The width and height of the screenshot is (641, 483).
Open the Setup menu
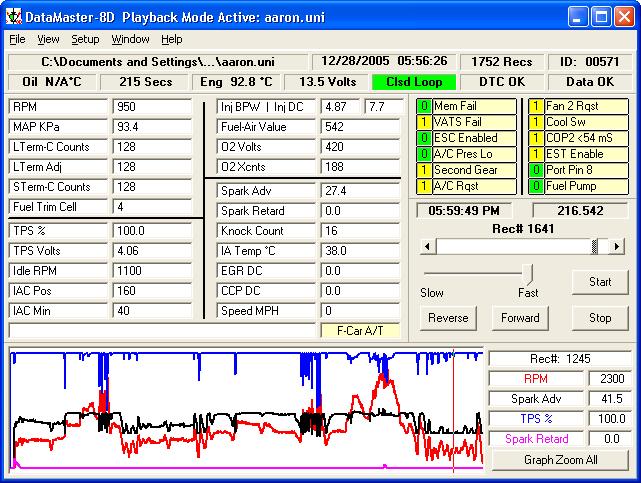[85, 40]
